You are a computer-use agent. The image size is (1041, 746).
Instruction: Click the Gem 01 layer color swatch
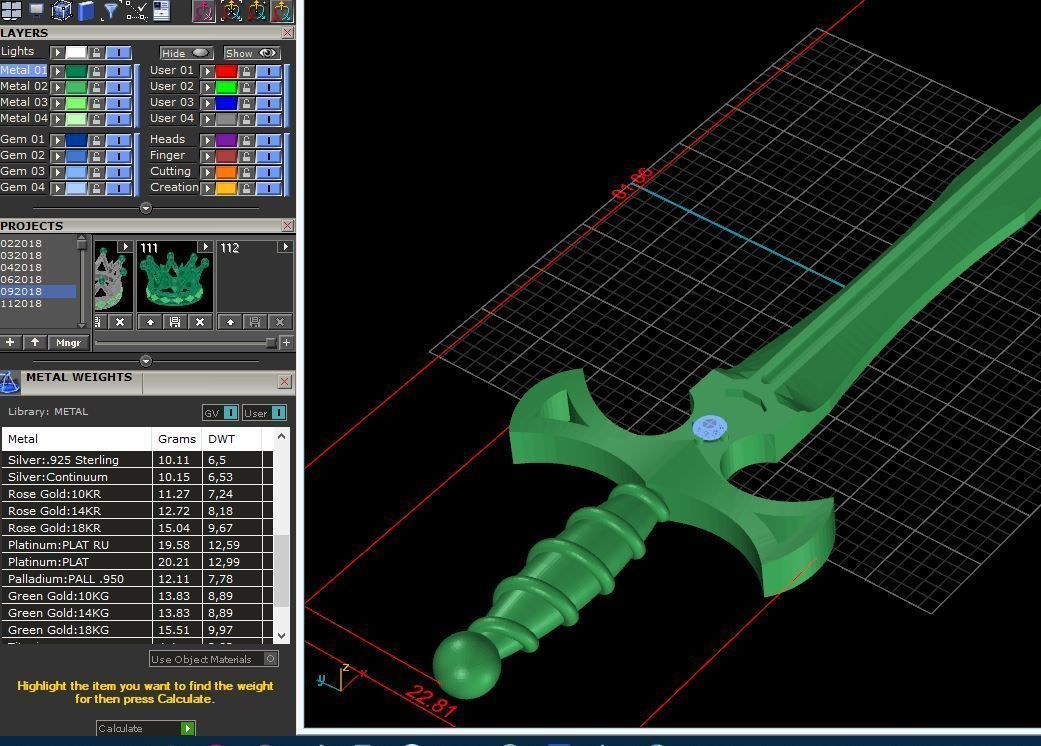click(76, 139)
